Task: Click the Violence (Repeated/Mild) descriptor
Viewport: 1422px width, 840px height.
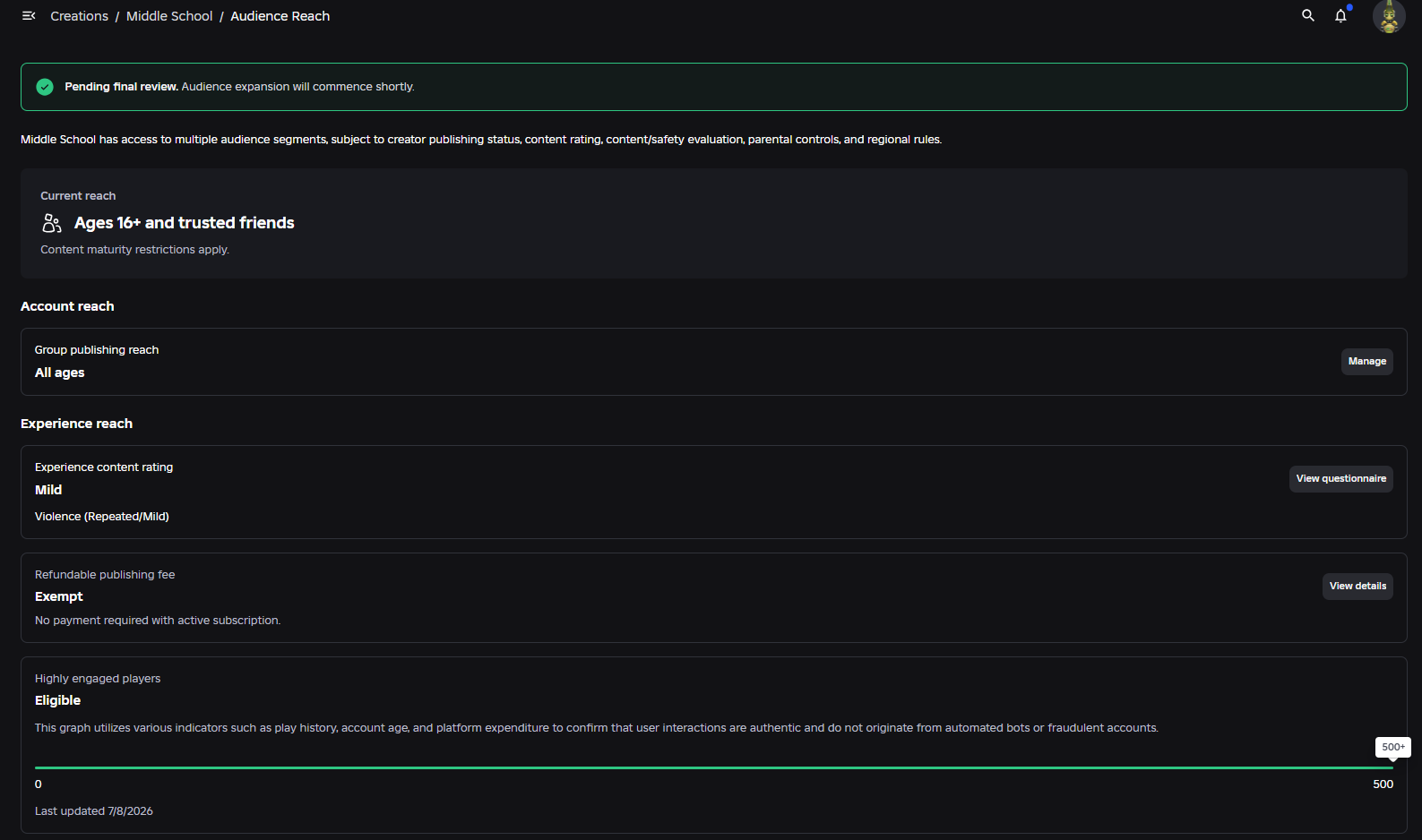Action: click(x=102, y=517)
